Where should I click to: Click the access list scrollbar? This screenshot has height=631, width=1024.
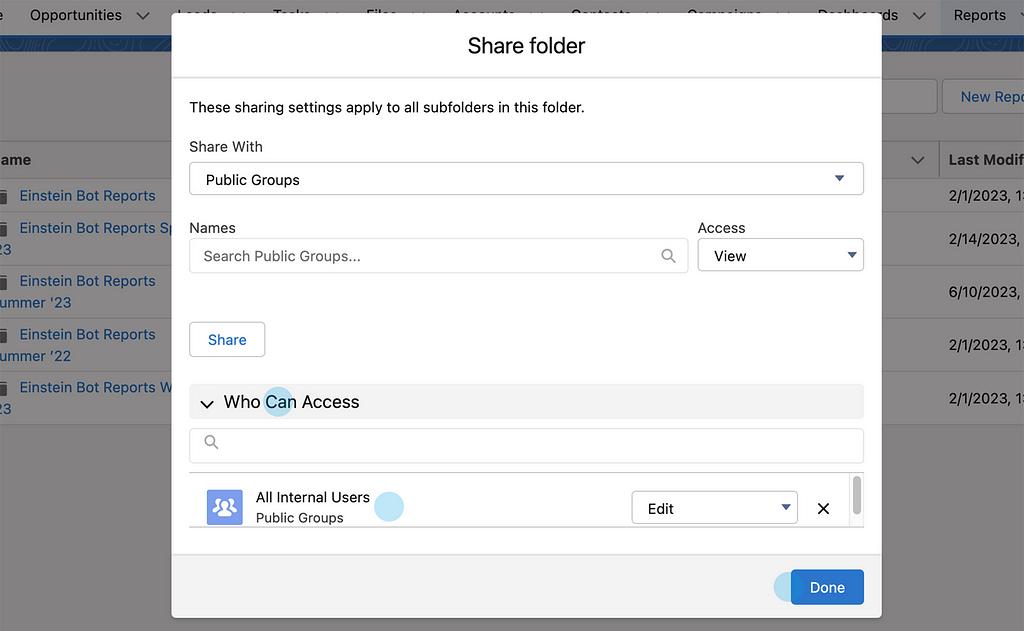point(856,496)
